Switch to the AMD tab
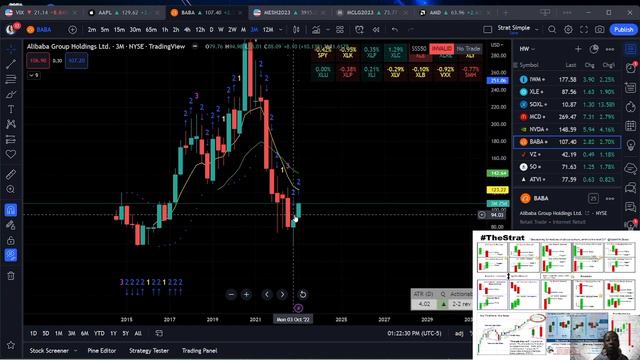Viewport: 640px width, 360px height. click(456, 13)
